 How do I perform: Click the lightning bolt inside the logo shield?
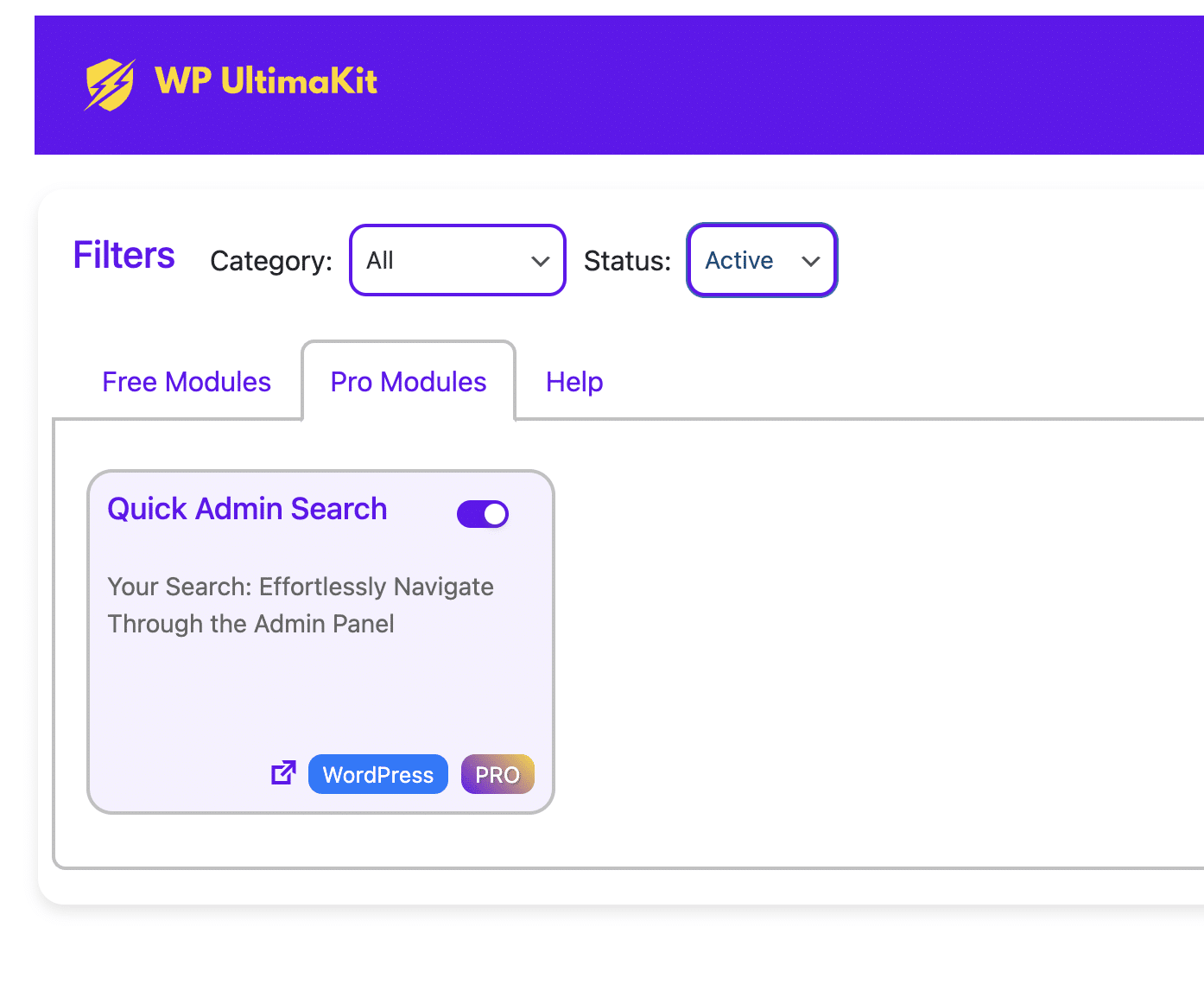pos(109,83)
